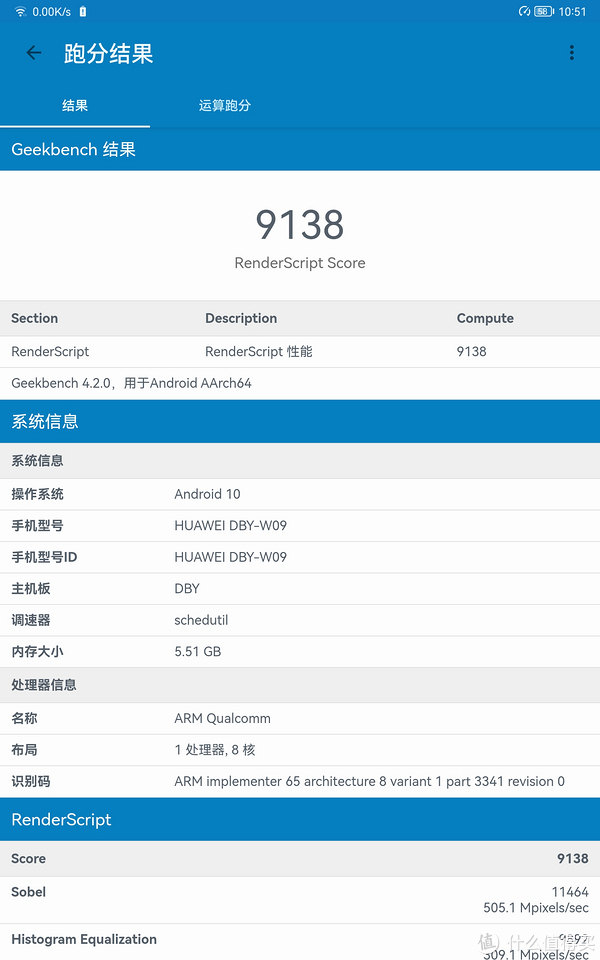600x960 pixels.
Task: Tap the battery level indicator showing 58
Action: pos(544,12)
